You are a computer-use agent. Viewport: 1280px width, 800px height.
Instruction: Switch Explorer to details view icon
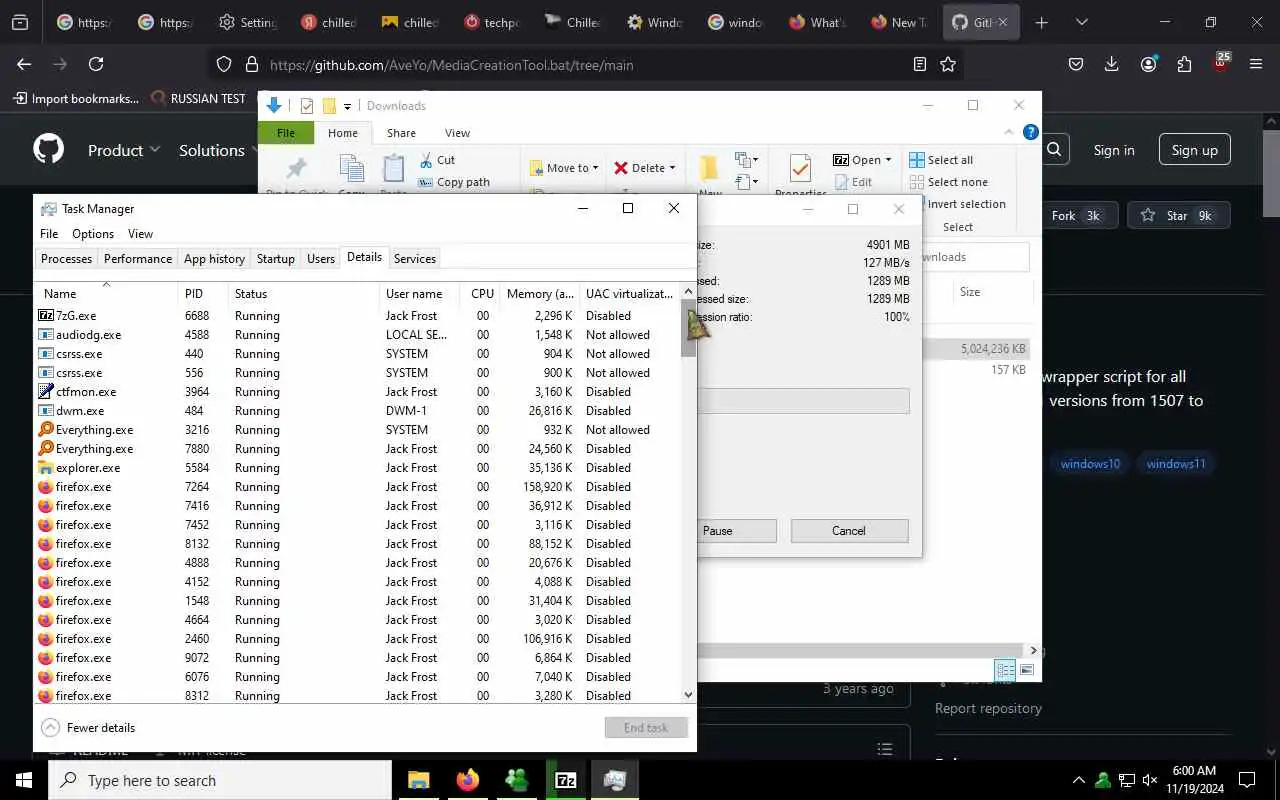point(1005,669)
